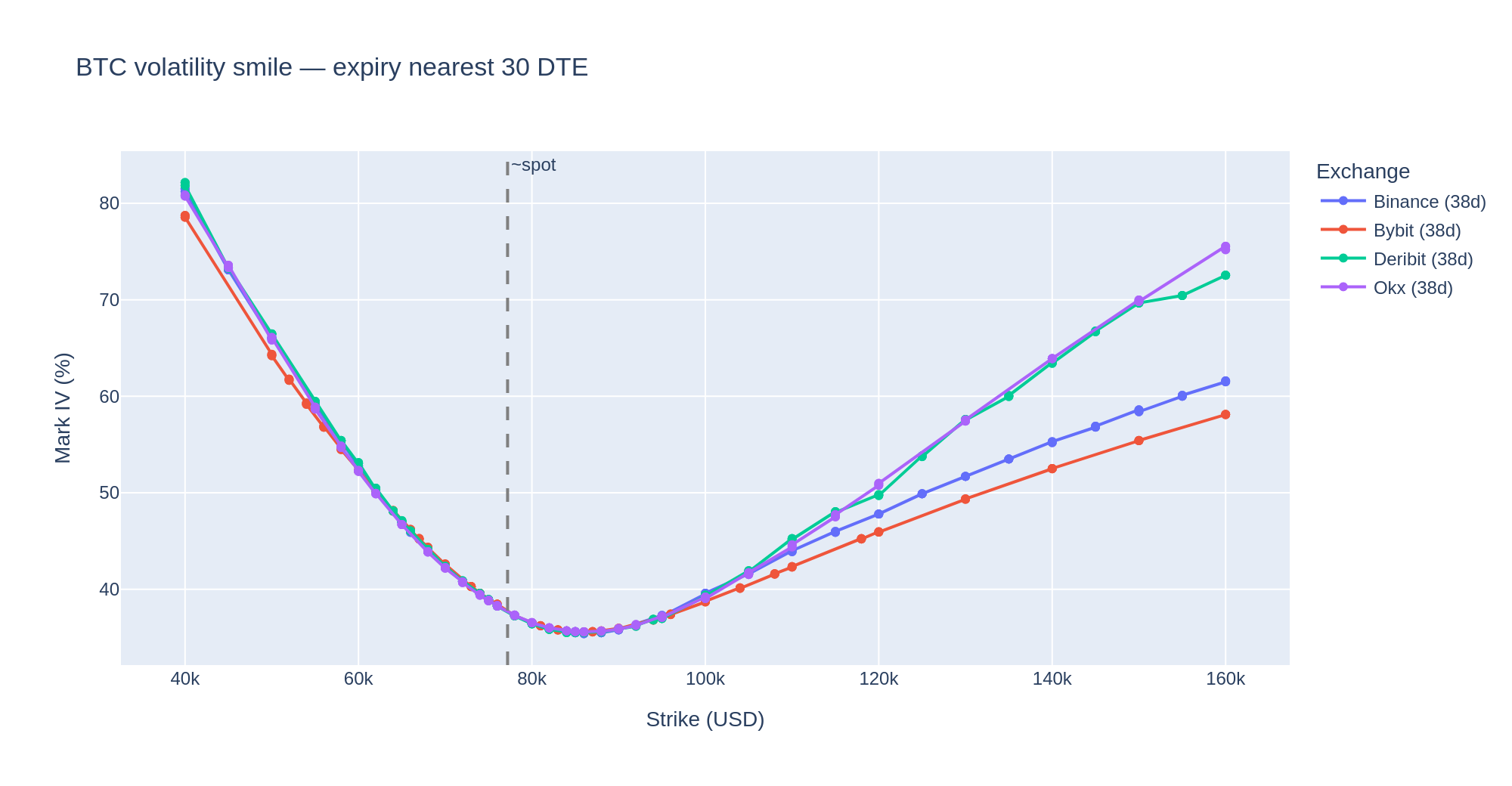This screenshot has height=786, width=1512.
Task: Click the Mark IV (%) axis title
Action: click(64, 408)
